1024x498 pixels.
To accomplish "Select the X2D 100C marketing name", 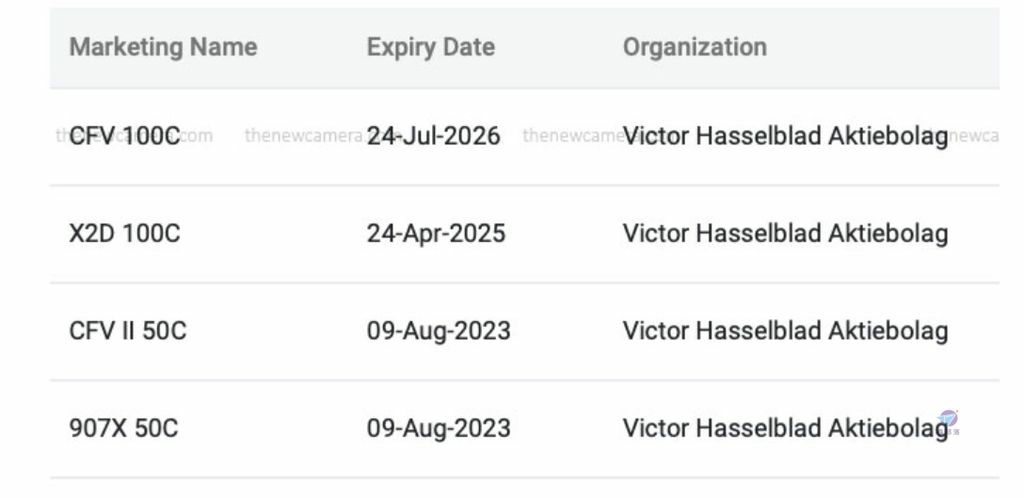I will 125,234.
